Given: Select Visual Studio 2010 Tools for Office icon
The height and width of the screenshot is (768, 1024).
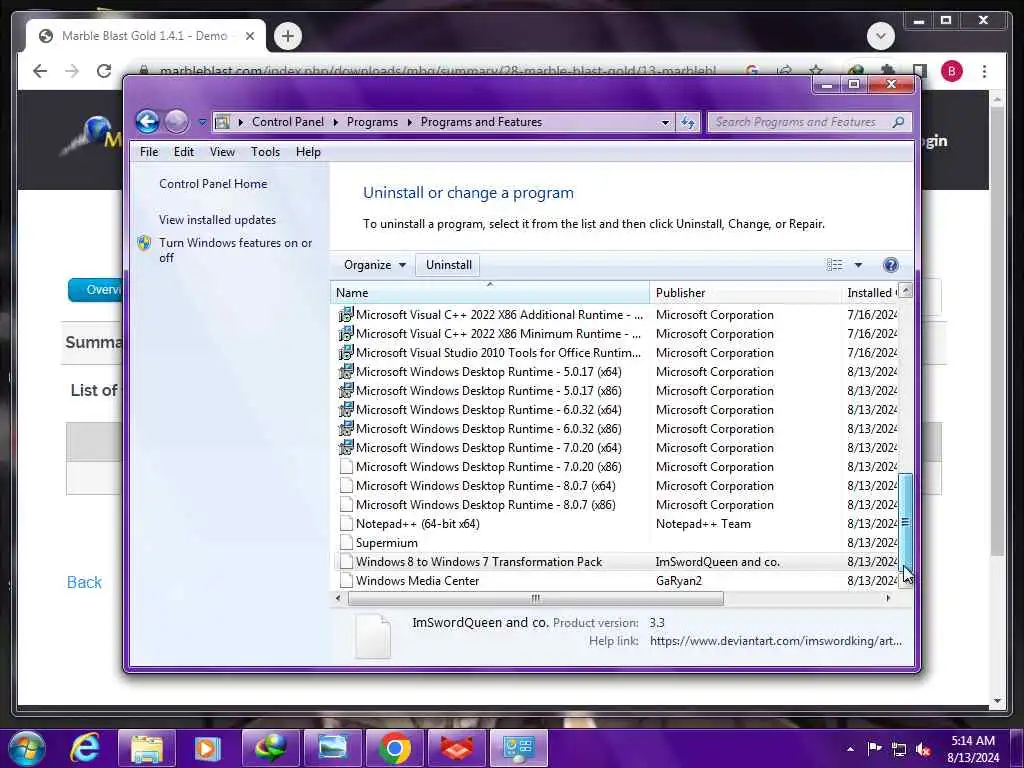Looking at the screenshot, I should coord(345,353).
